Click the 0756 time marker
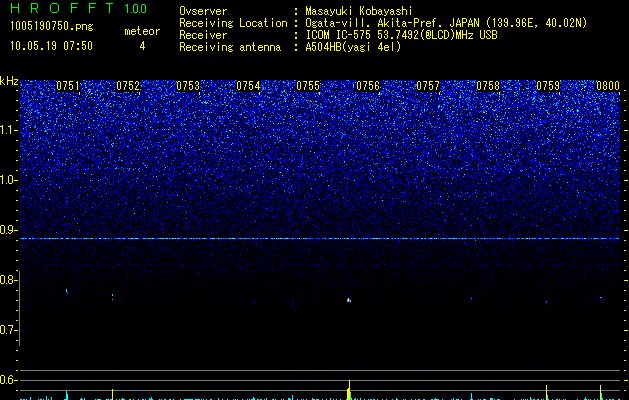 click(368, 86)
